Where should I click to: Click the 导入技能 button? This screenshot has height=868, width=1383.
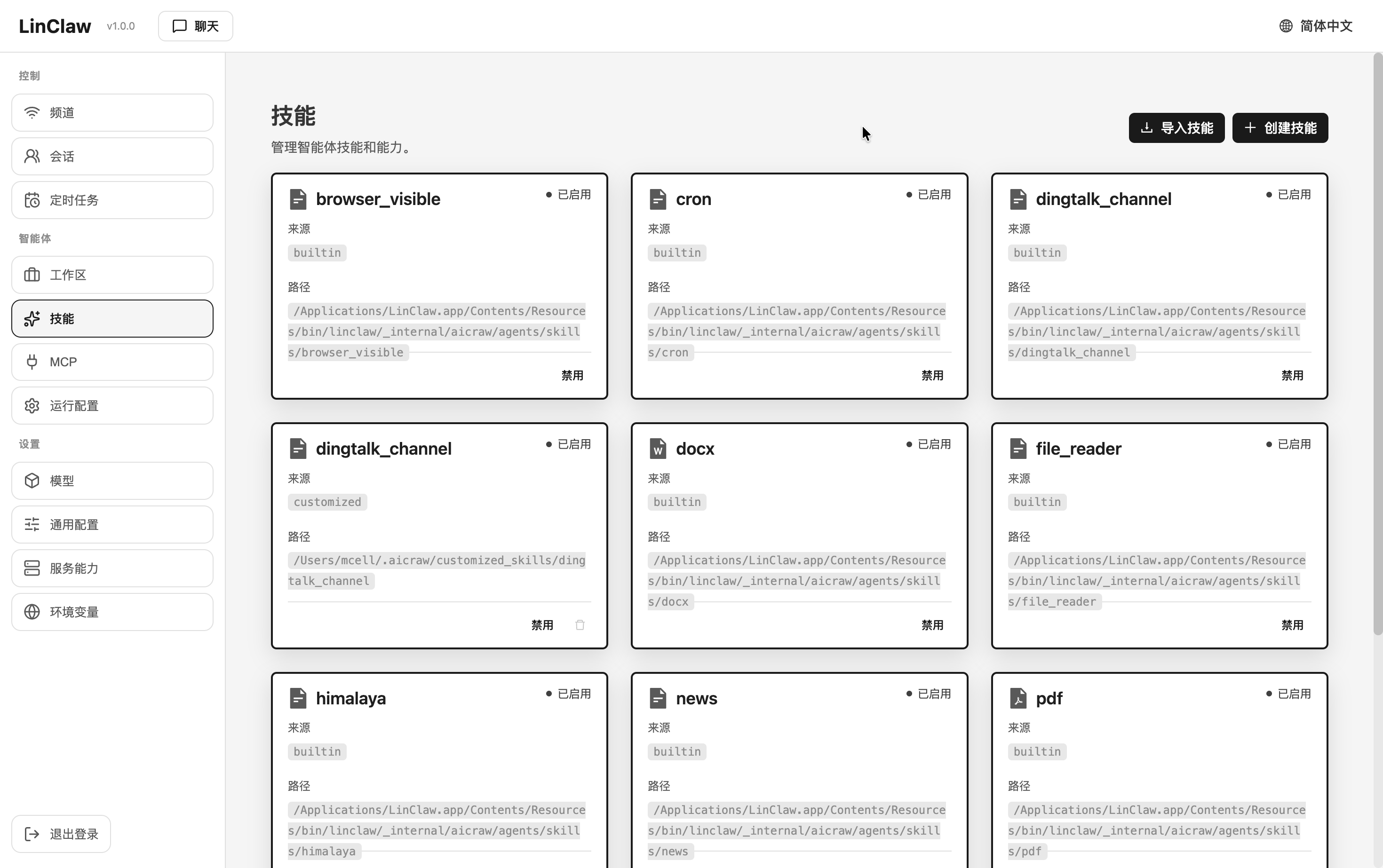coord(1176,127)
